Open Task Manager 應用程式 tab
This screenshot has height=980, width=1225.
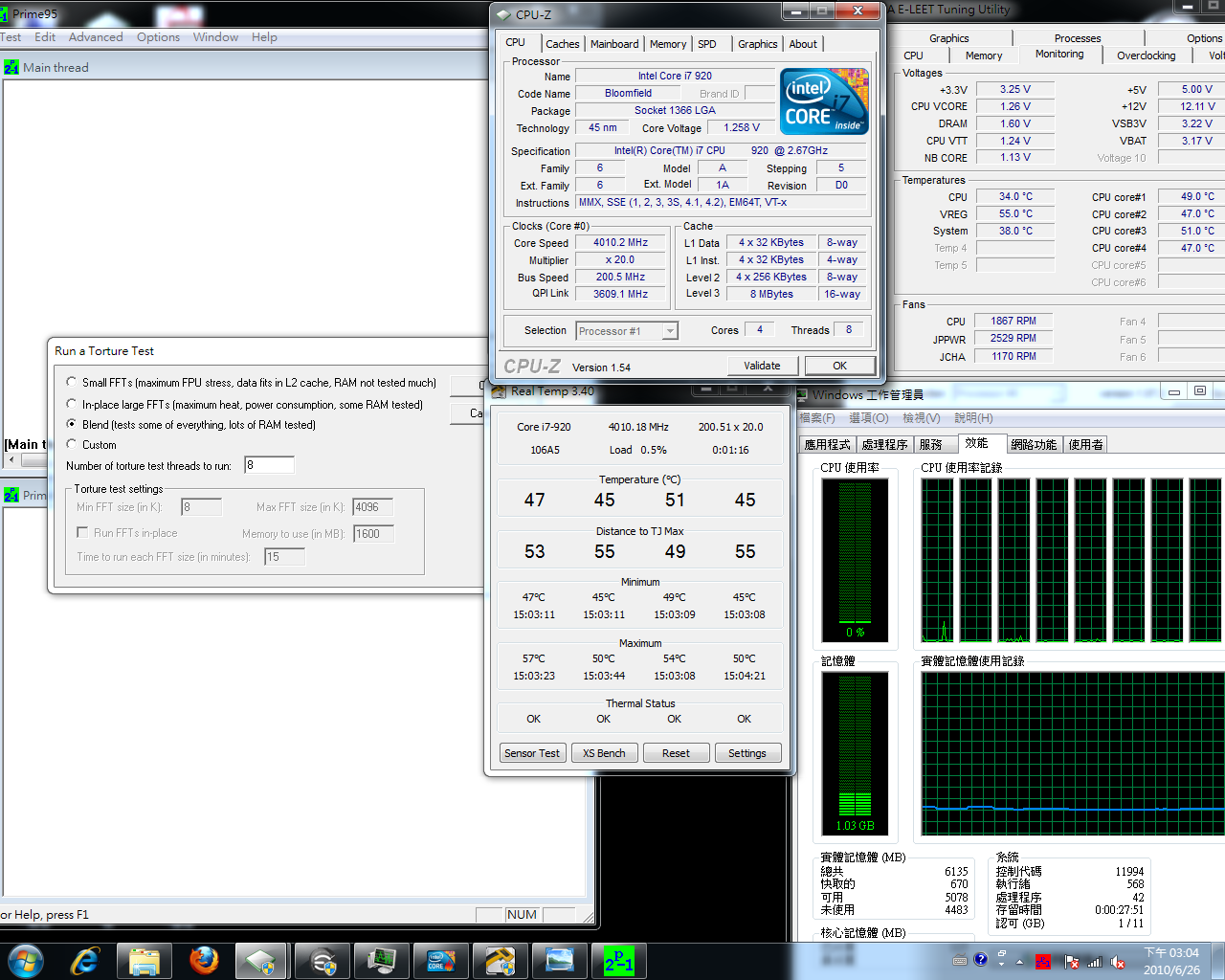pos(828,445)
